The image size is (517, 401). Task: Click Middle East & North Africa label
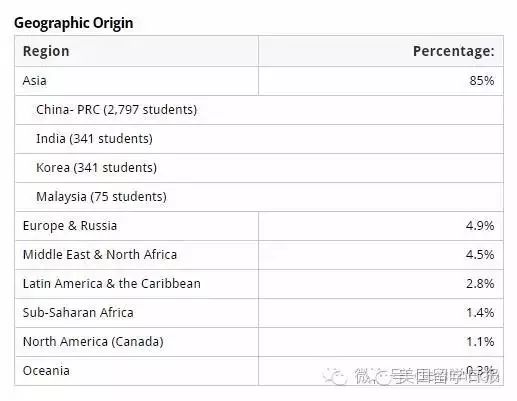click(x=100, y=255)
